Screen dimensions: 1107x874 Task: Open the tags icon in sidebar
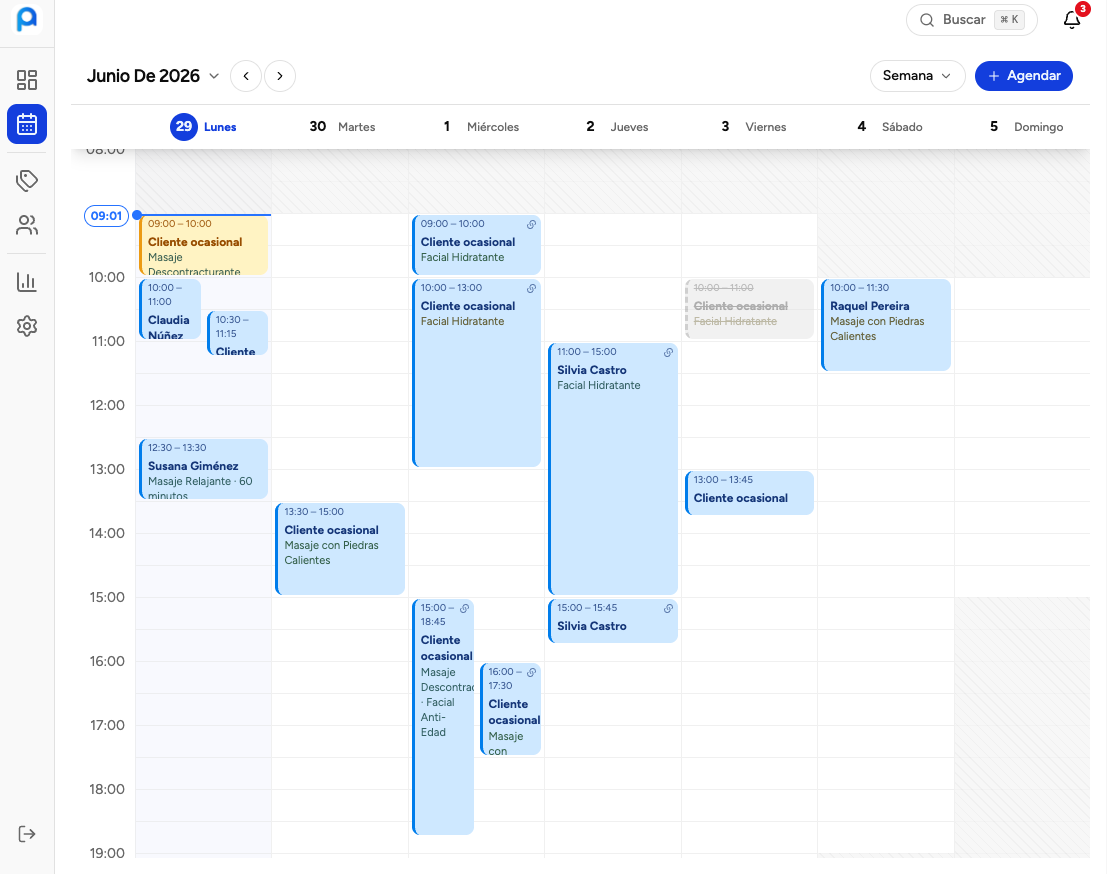[27, 181]
